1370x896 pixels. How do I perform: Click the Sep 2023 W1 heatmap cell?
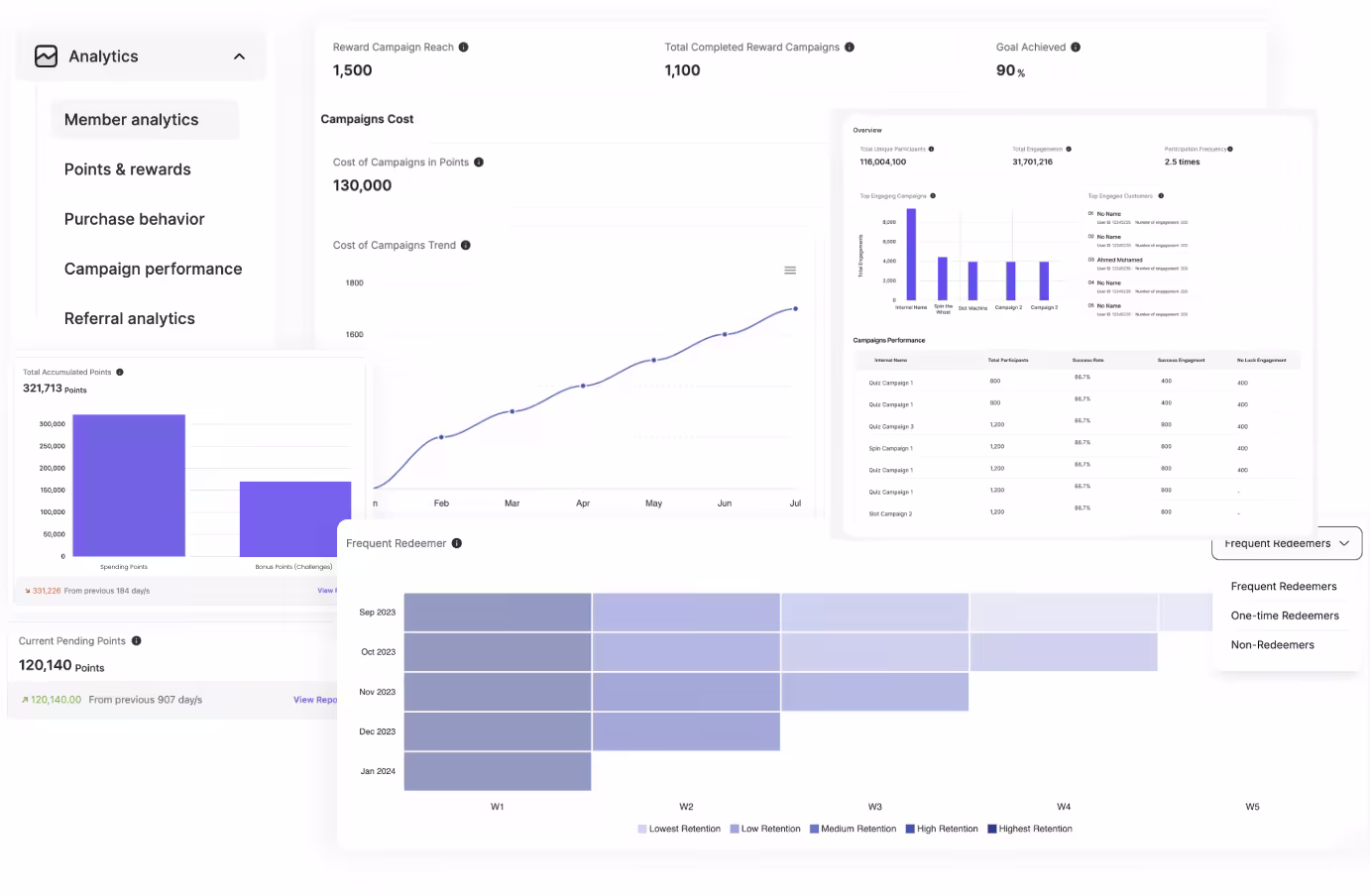[498, 613]
